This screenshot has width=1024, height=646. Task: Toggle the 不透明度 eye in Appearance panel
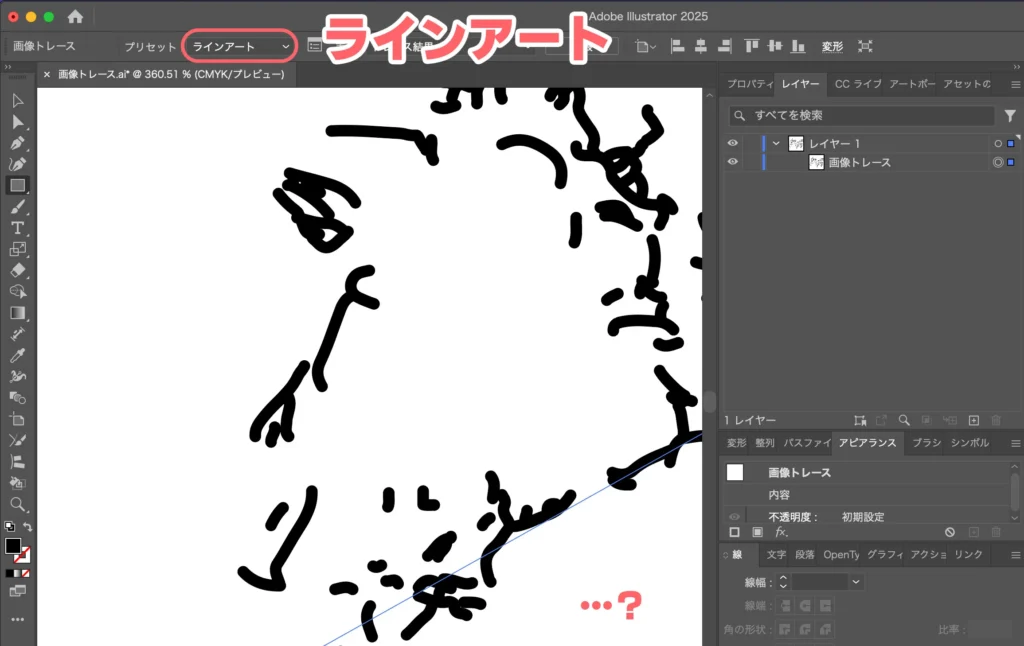[734, 517]
